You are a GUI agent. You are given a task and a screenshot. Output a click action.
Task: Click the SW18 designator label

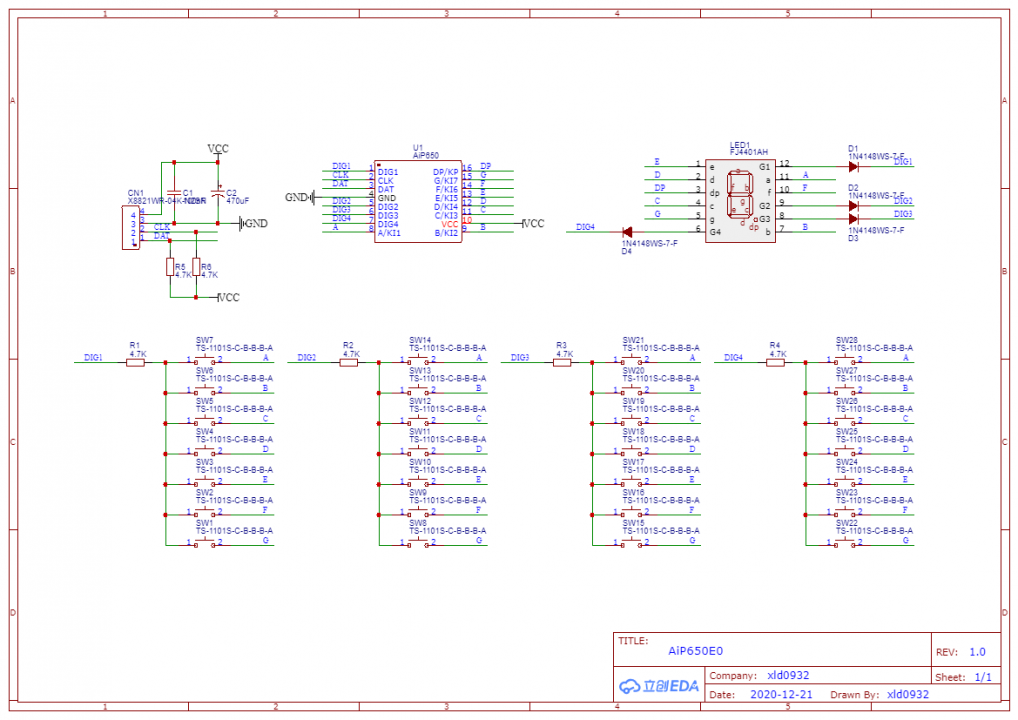[x=633, y=431]
